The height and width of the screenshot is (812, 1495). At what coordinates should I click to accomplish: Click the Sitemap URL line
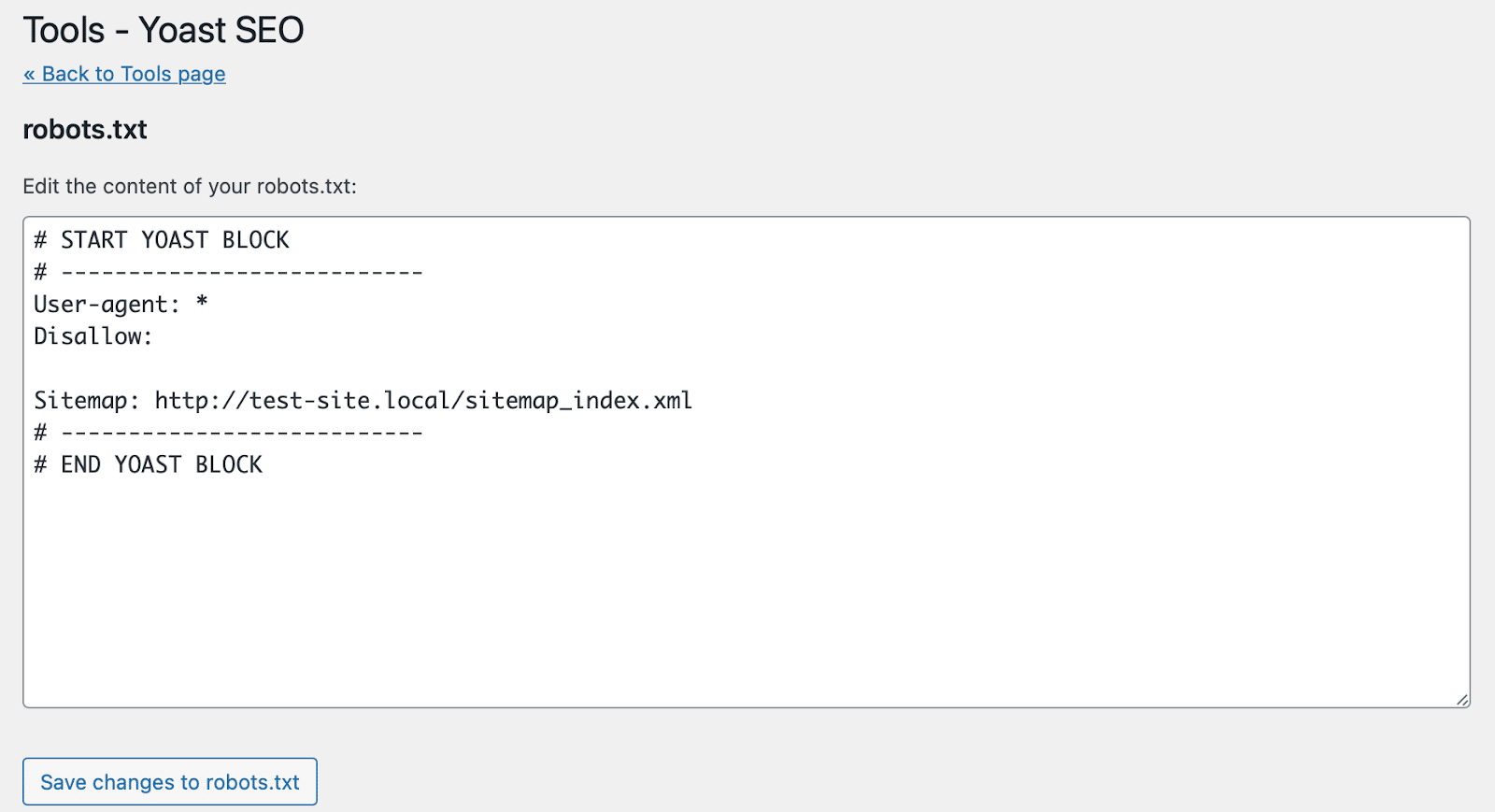point(363,400)
